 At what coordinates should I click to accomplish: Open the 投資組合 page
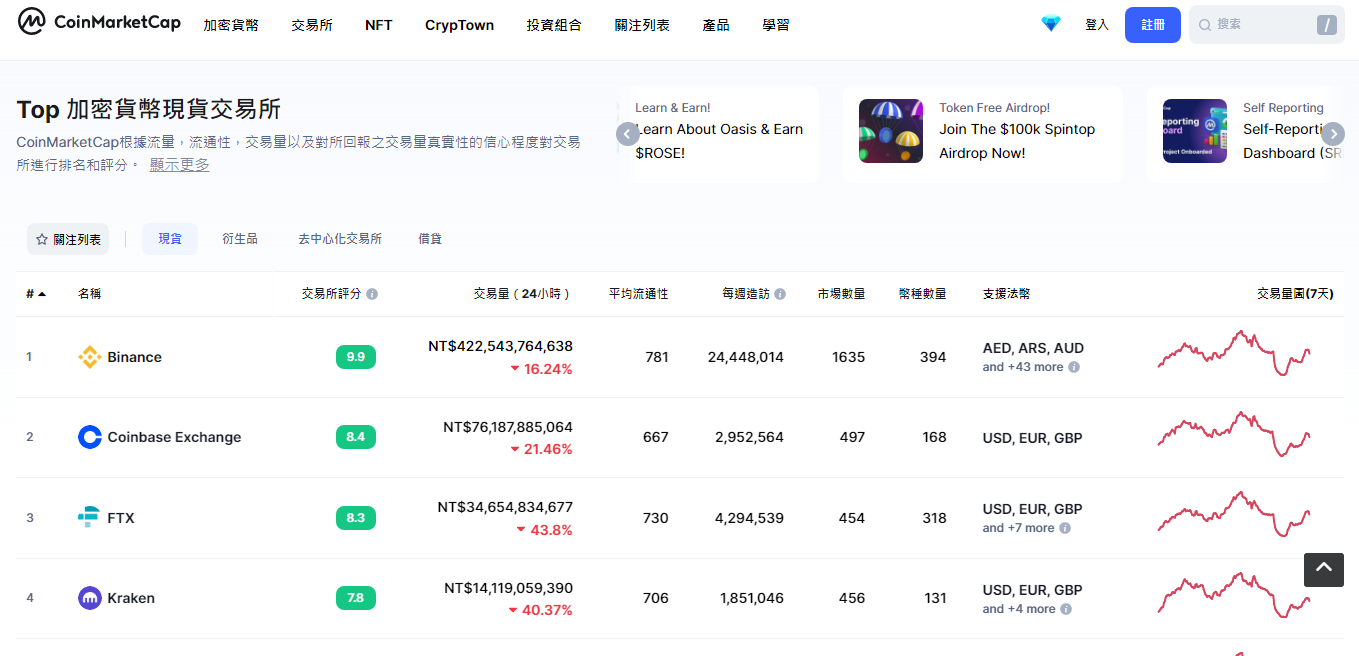click(554, 25)
